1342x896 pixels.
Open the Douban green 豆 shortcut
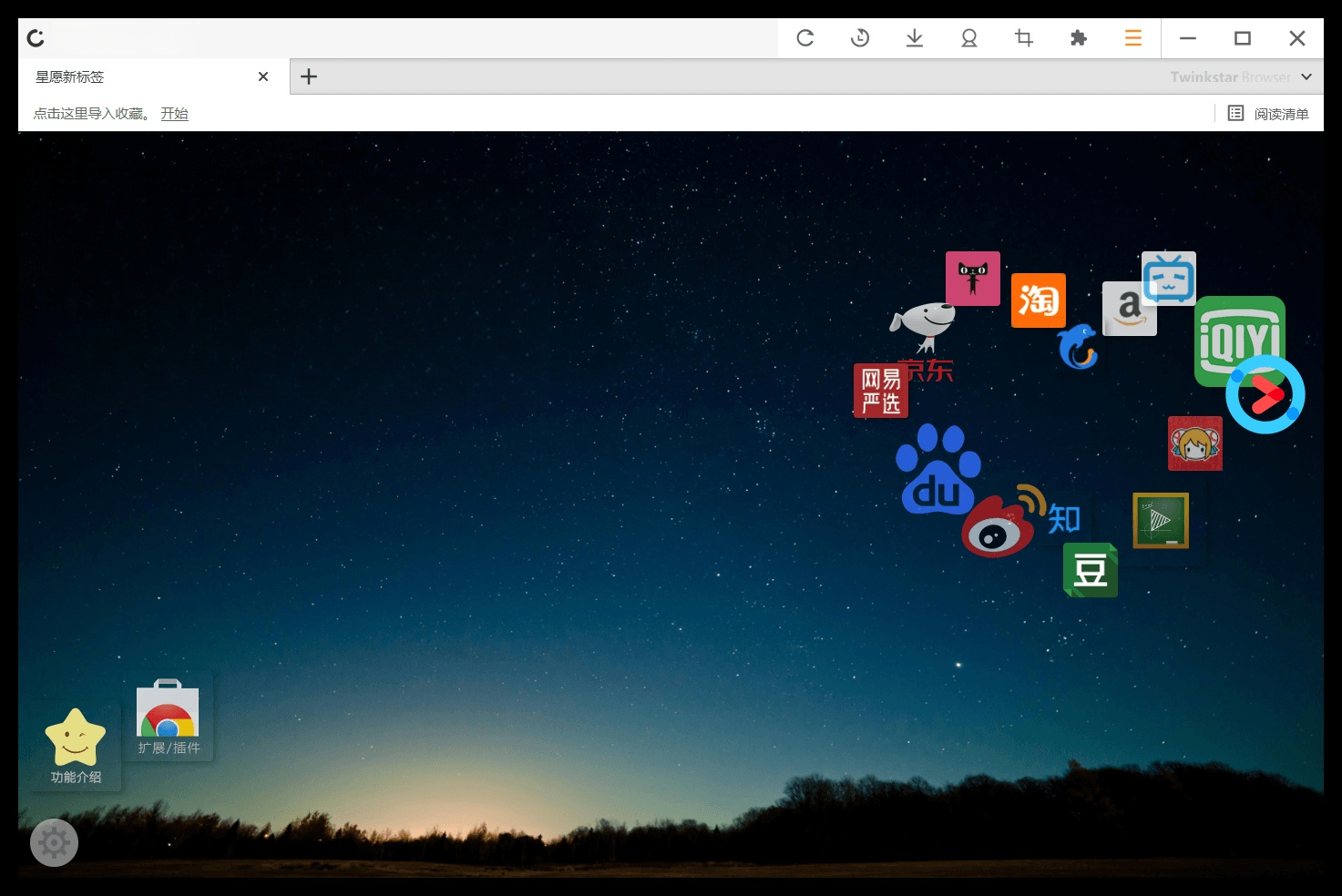pos(1091,570)
